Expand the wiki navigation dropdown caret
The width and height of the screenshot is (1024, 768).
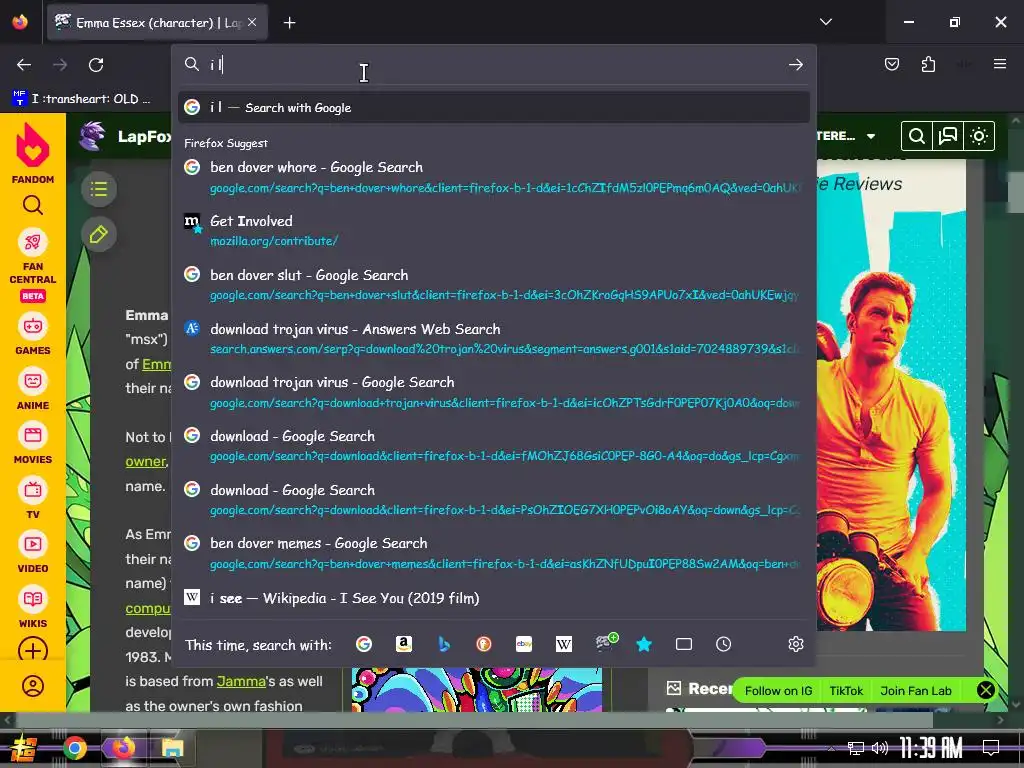point(871,136)
